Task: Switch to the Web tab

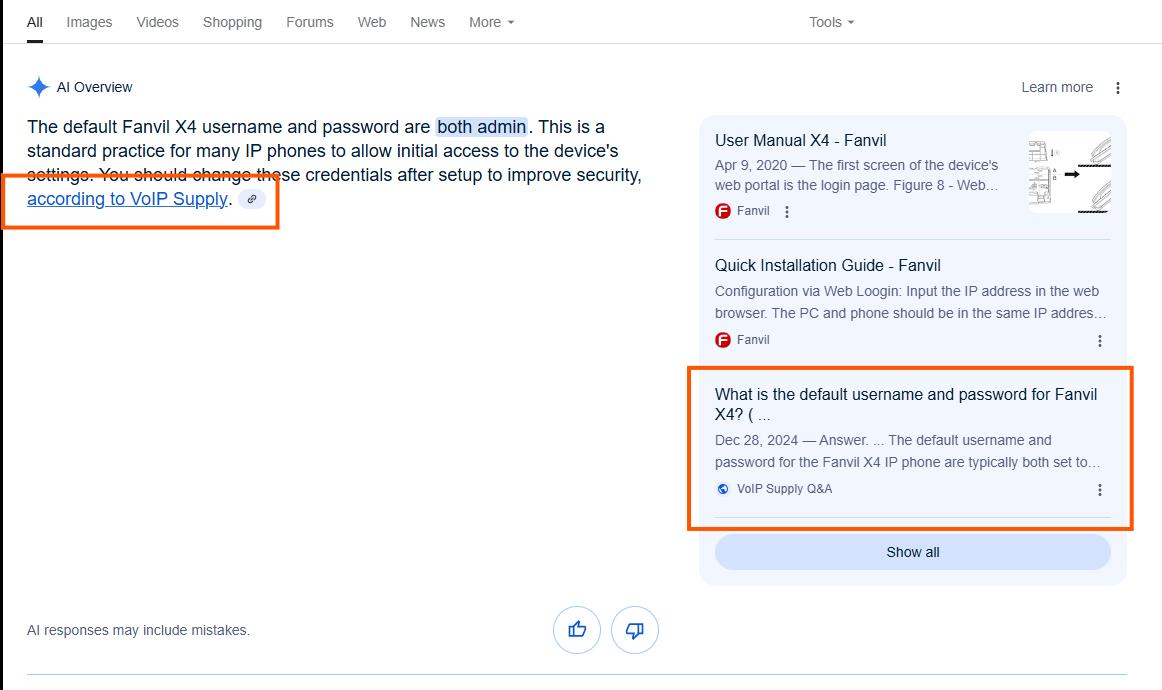Action: pos(372,22)
